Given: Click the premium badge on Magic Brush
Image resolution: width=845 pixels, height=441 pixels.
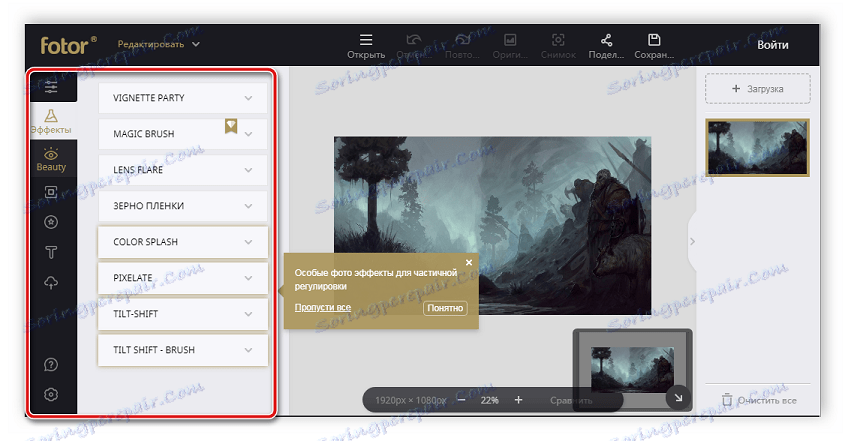Looking at the screenshot, I should 231,126.
